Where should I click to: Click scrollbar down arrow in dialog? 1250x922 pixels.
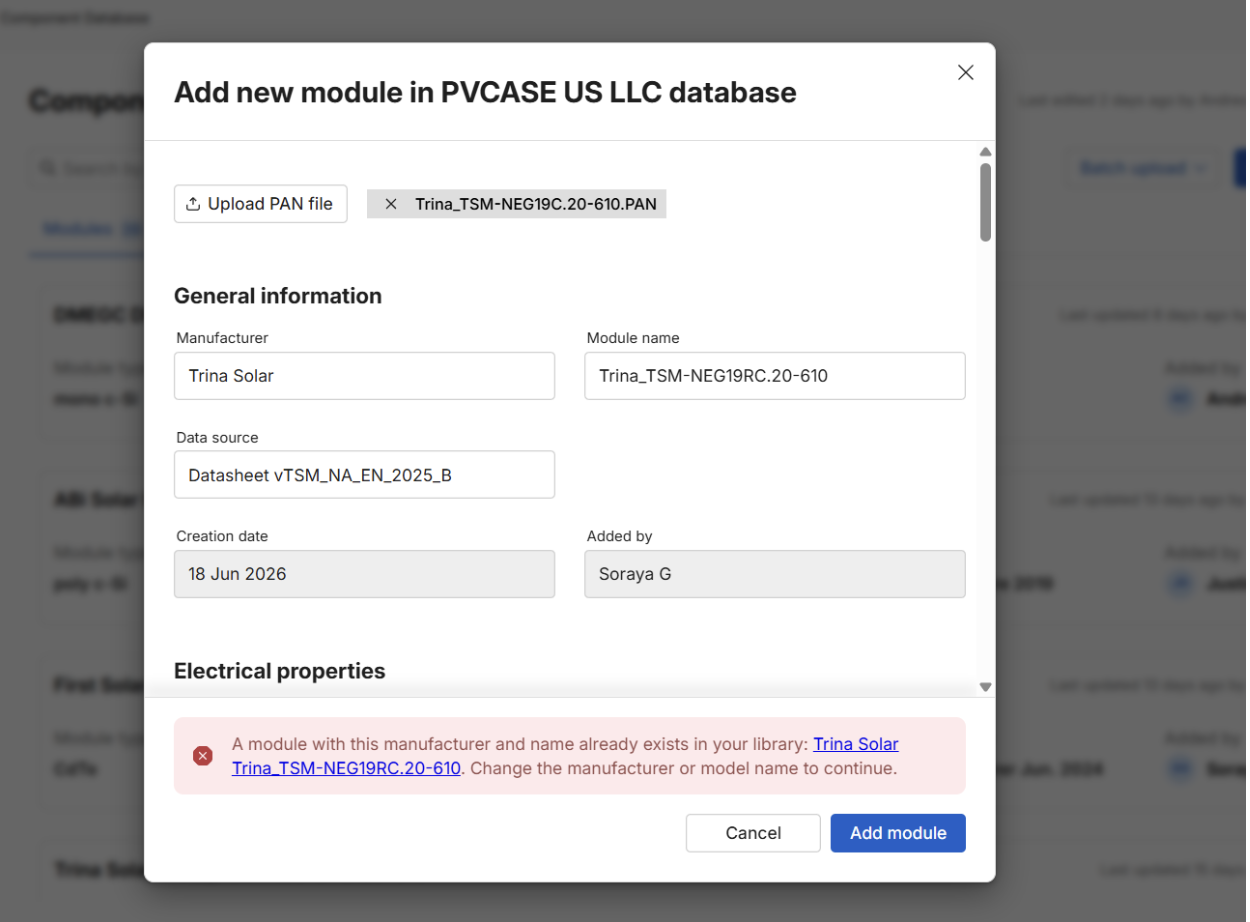(x=985, y=687)
